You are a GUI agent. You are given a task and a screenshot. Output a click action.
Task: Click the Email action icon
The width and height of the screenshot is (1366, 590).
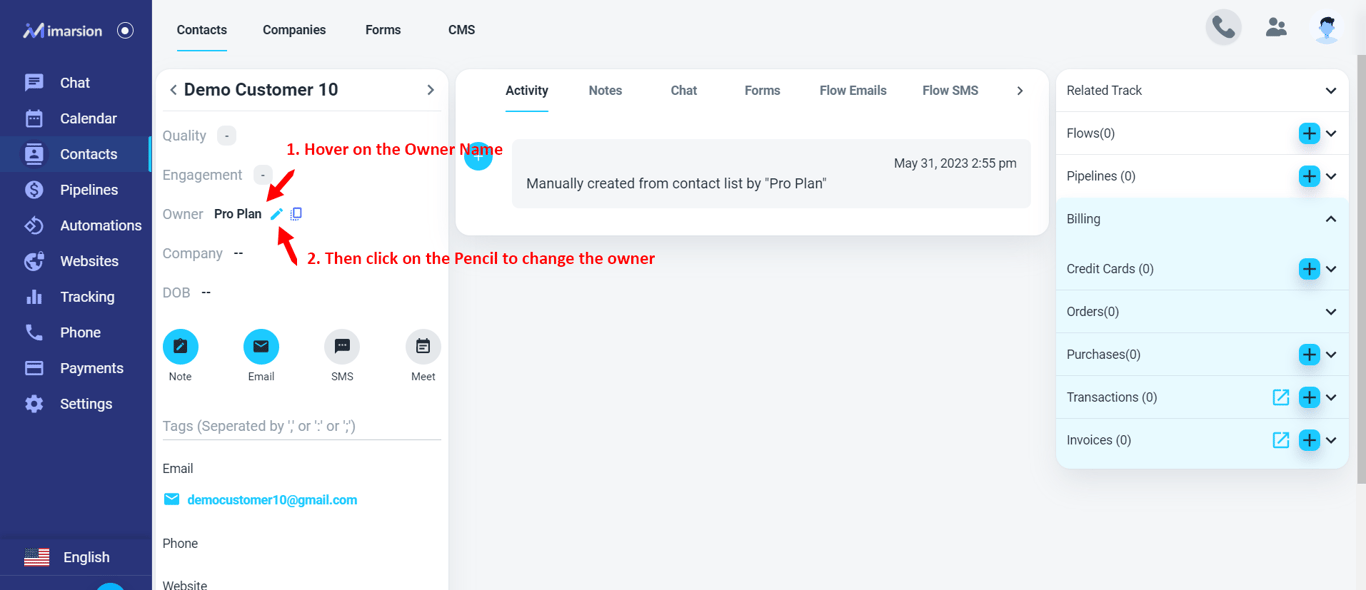click(261, 347)
